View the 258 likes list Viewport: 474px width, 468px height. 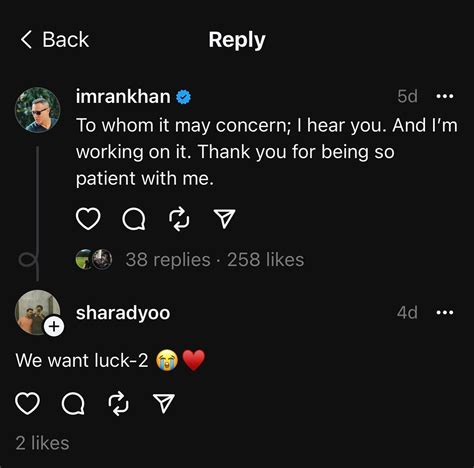tap(266, 259)
